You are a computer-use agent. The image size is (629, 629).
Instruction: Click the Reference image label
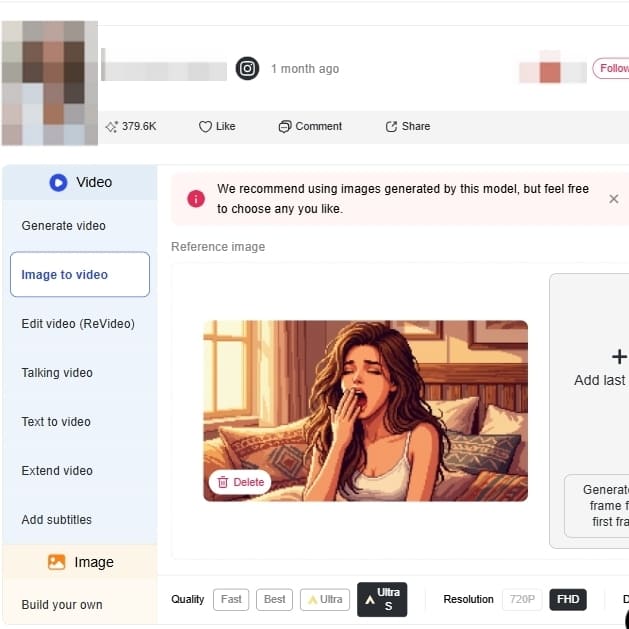tap(218, 247)
